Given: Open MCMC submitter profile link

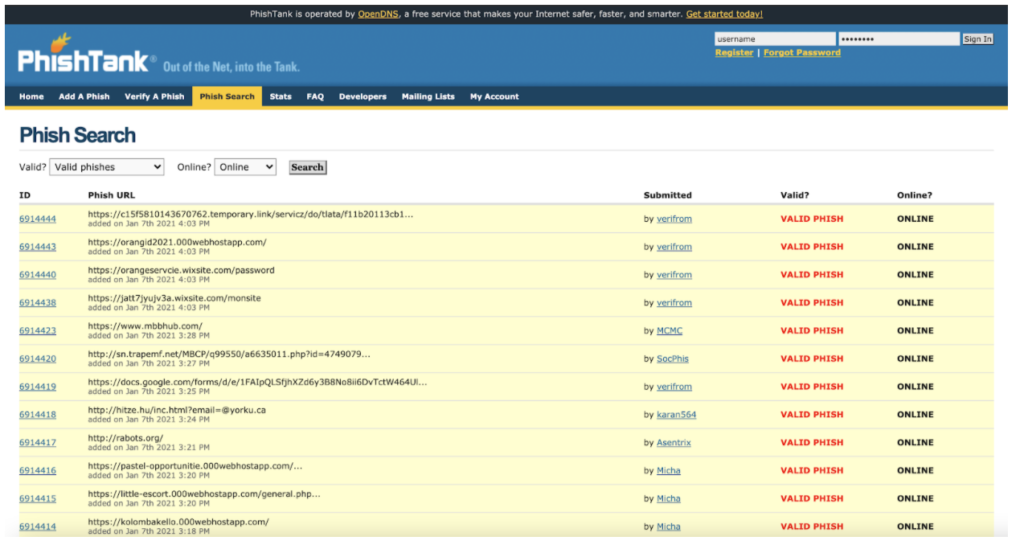Looking at the screenshot, I should [669, 332].
